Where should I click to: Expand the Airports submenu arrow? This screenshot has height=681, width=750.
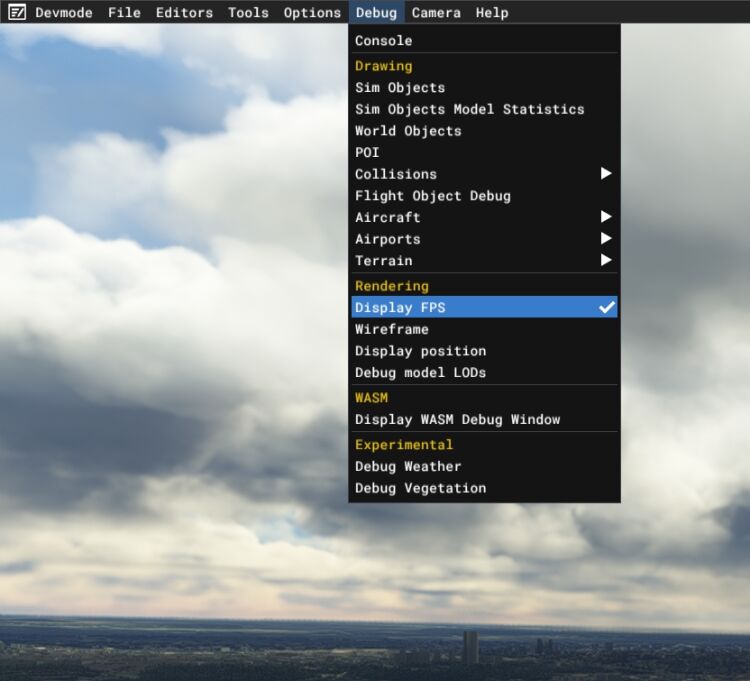tap(606, 239)
